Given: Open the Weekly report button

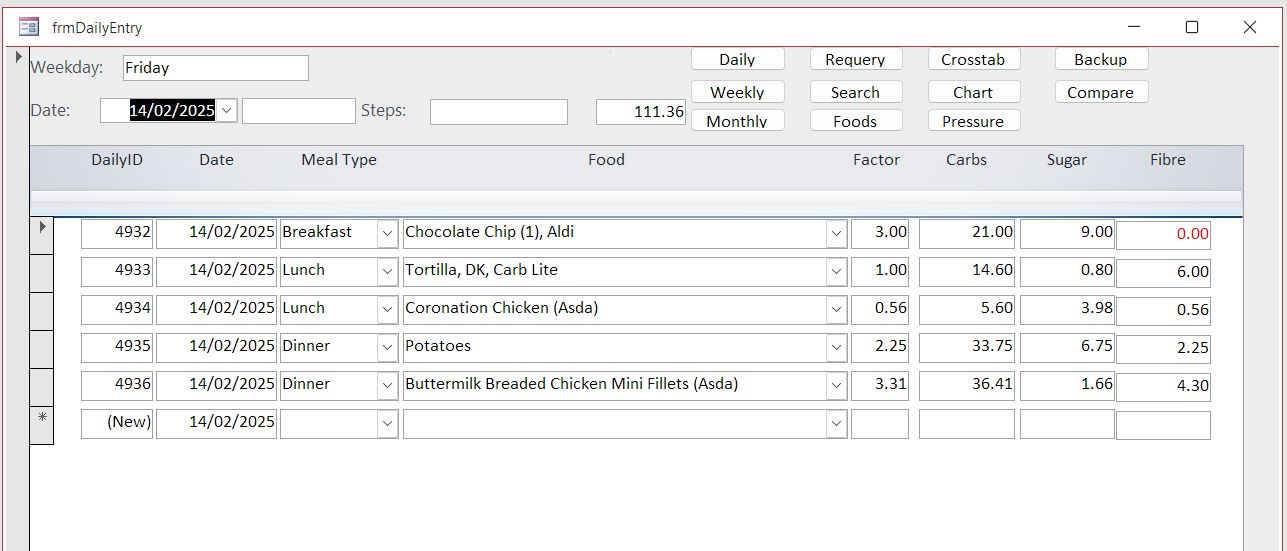Looking at the screenshot, I should [737, 92].
